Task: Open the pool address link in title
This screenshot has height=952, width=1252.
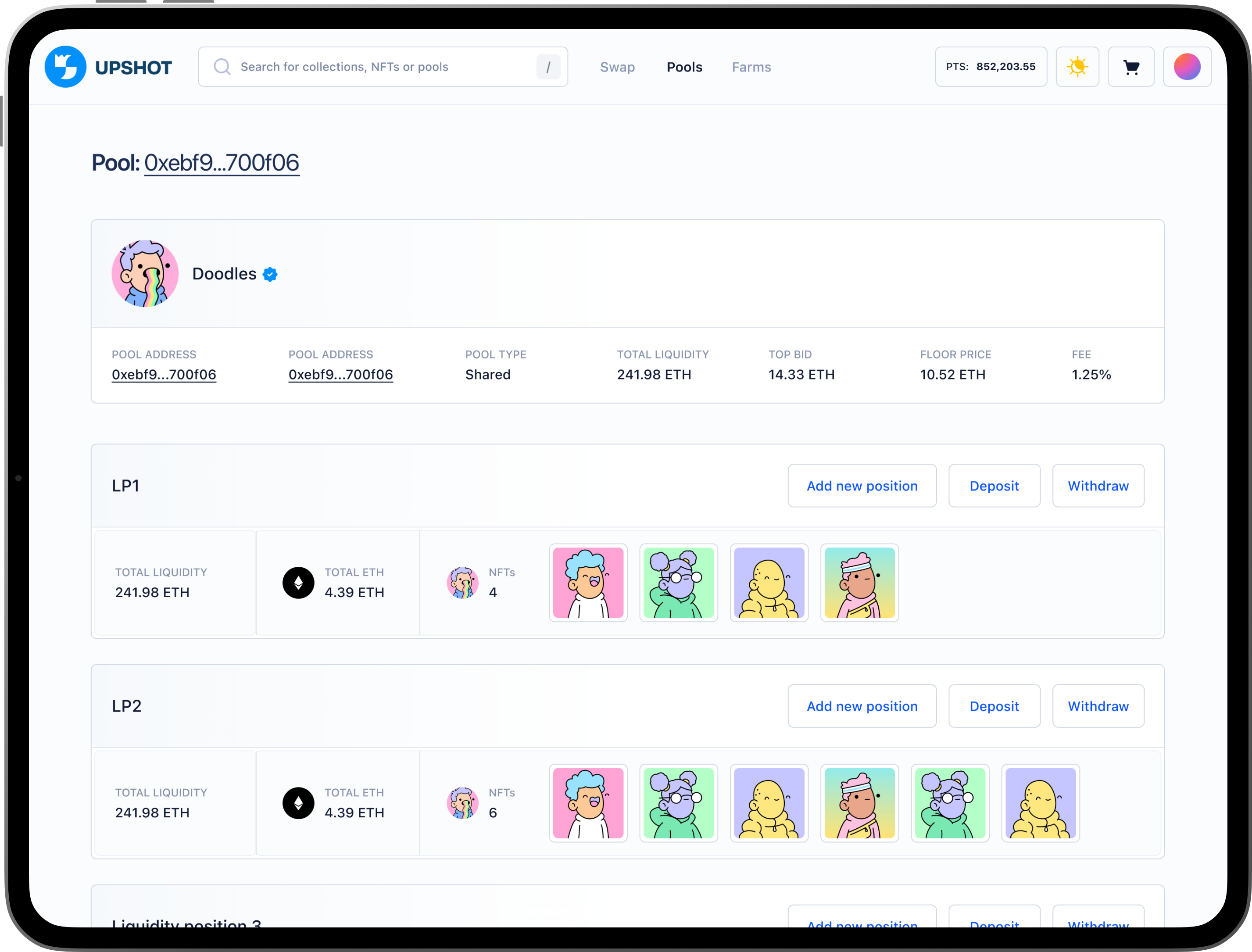Action: coord(222,163)
